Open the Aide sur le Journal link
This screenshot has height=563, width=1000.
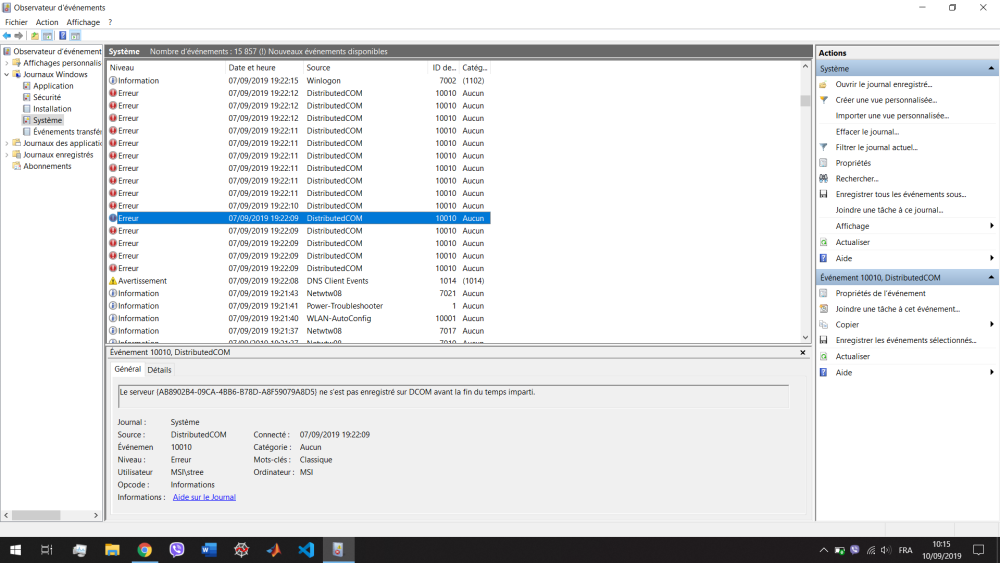point(204,497)
